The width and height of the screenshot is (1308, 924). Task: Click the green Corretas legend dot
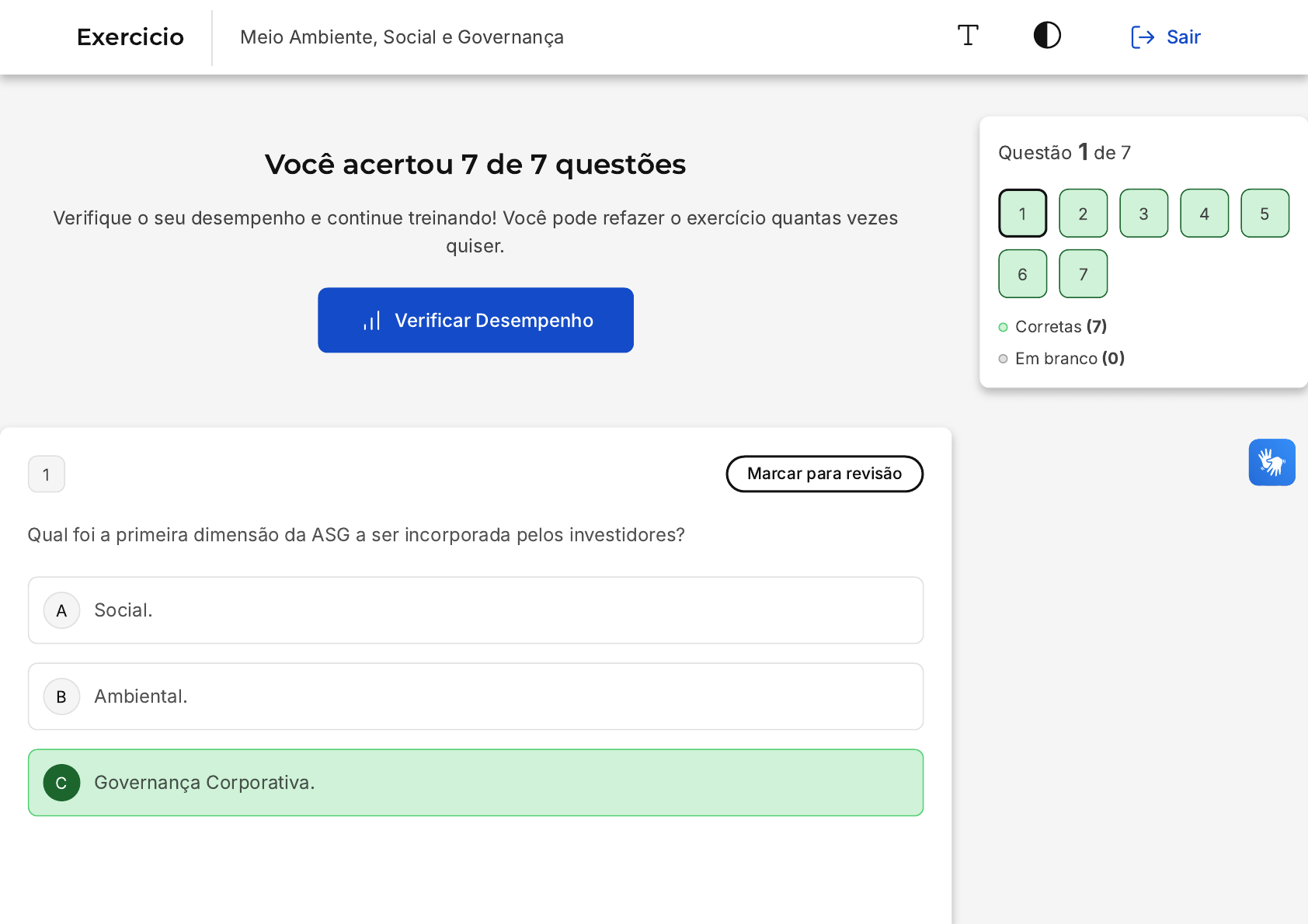coord(1003,327)
